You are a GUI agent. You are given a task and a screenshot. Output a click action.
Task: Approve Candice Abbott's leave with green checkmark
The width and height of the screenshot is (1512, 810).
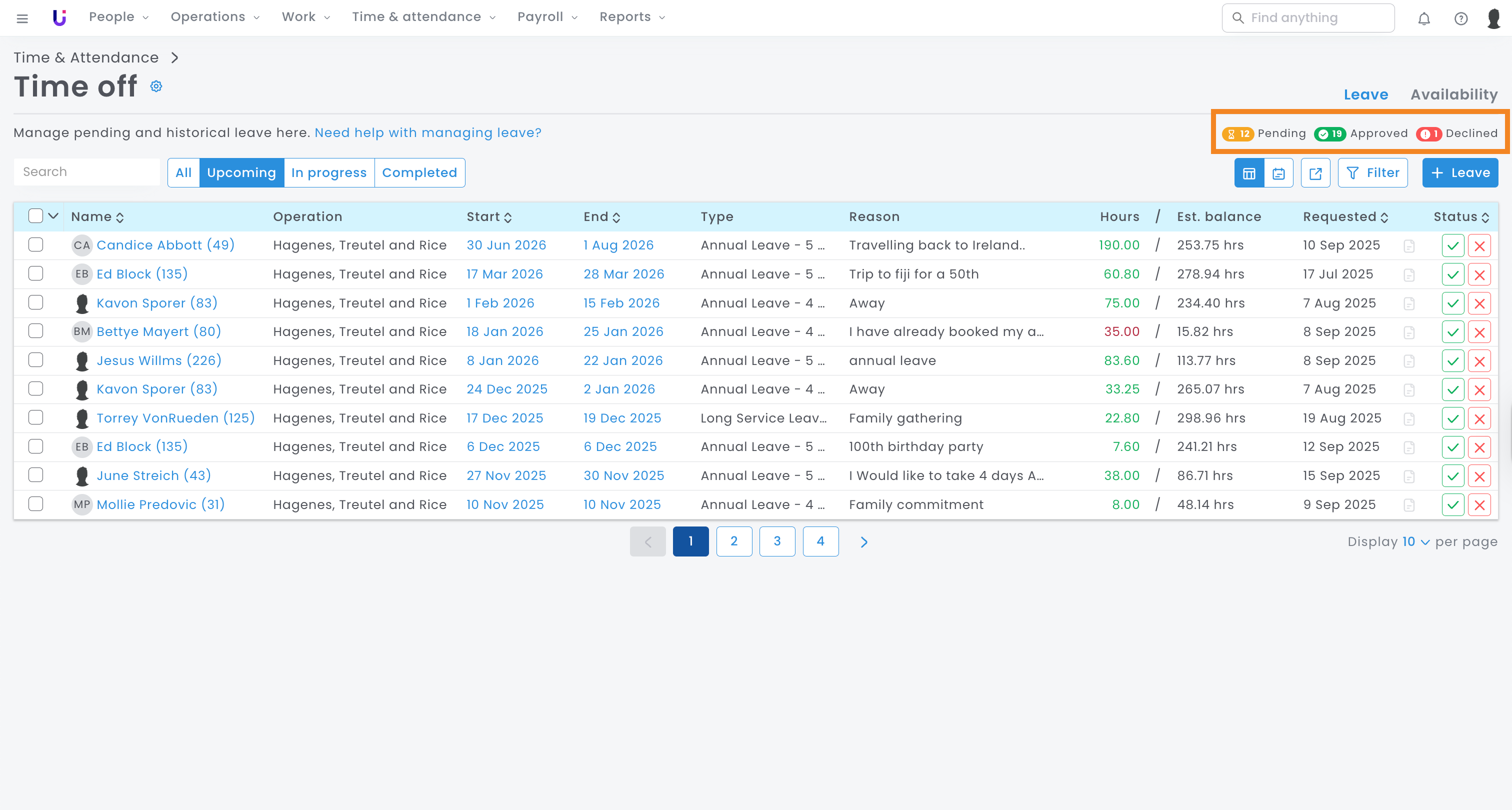click(x=1452, y=246)
